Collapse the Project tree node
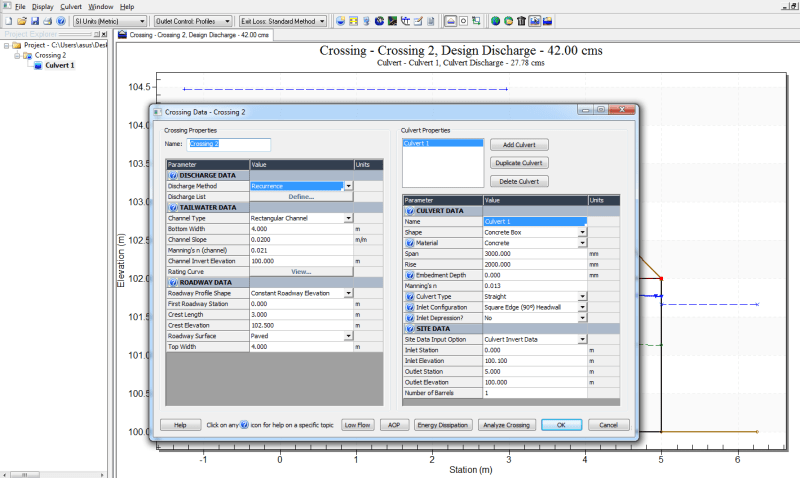The width and height of the screenshot is (800, 478). click(x=7, y=45)
